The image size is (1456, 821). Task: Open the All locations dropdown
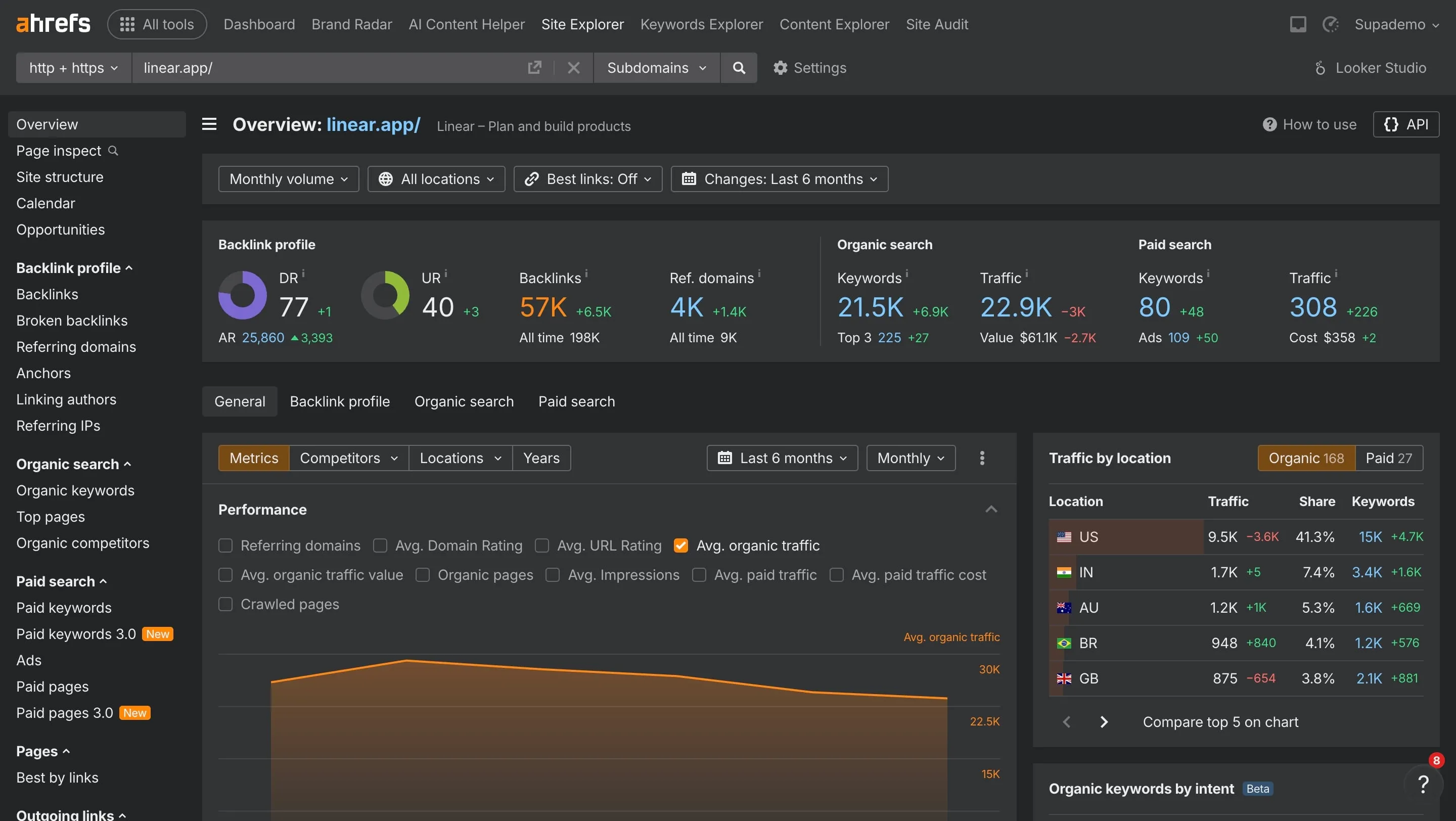pos(436,179)
